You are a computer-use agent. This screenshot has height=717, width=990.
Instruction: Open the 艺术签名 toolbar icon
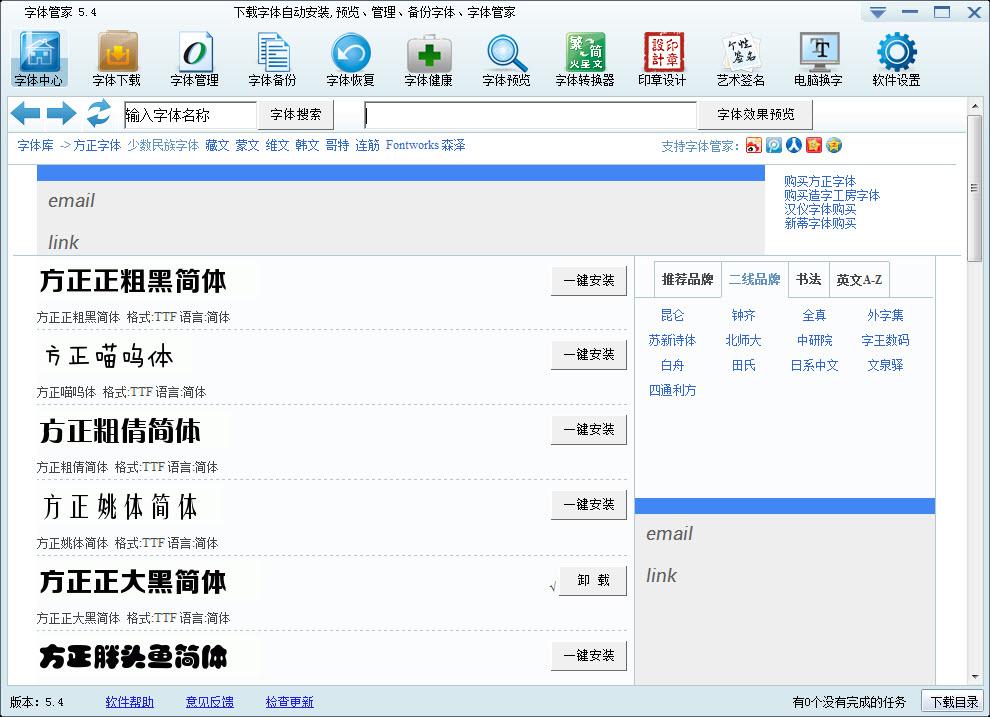(741, 59)
